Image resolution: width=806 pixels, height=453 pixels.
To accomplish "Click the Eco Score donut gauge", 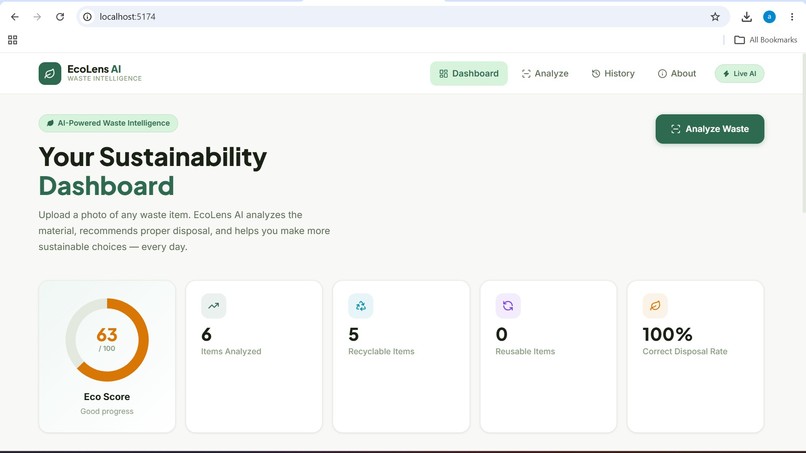I will pyautogui.click(x=107, y=340).
